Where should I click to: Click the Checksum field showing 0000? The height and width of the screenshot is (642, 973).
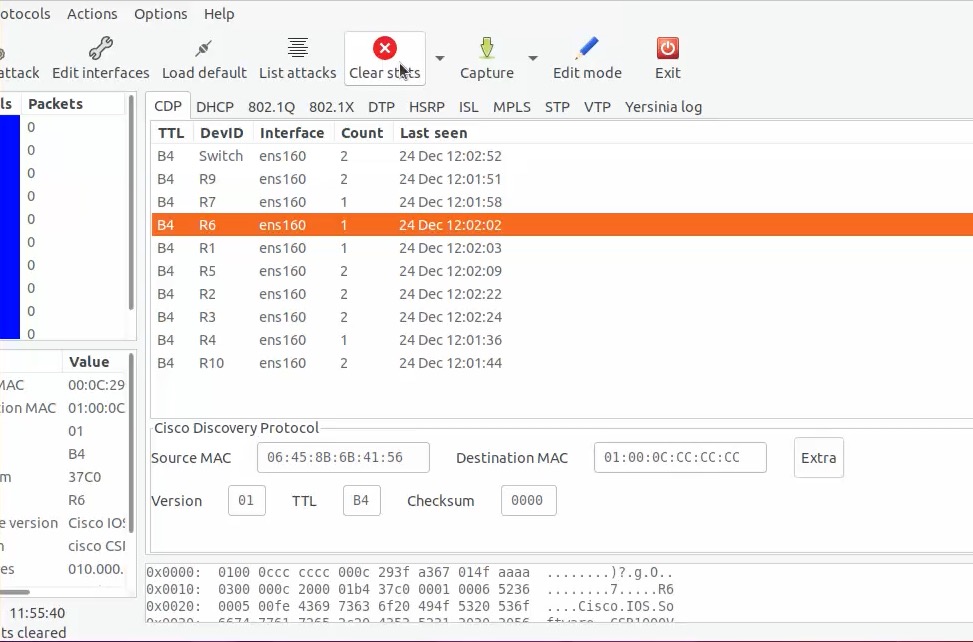(x=529, y=501)
